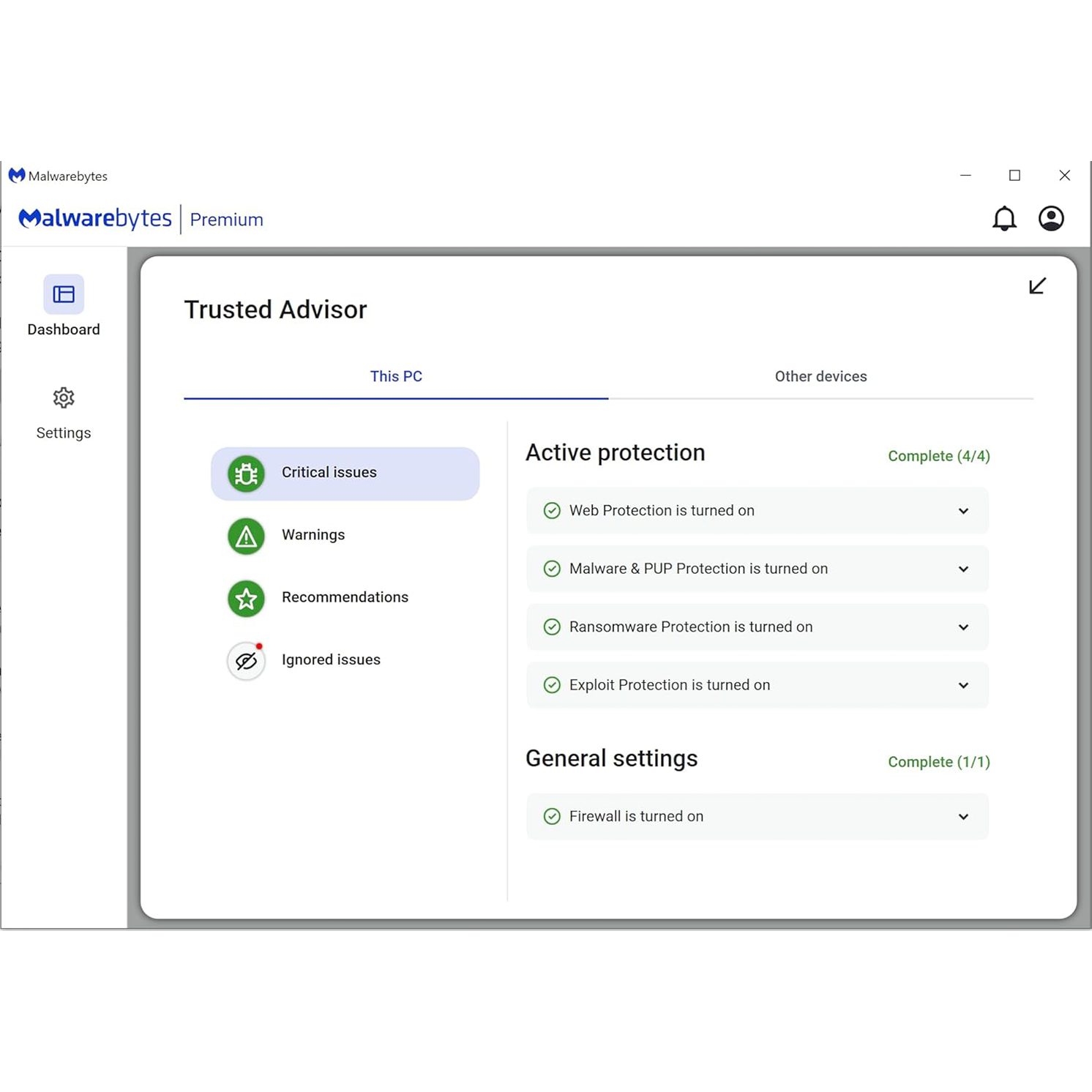Screen dimensions: 1092x1092
Task: Click Complete (1/1) beside General settings
Action: click(939, 761)
